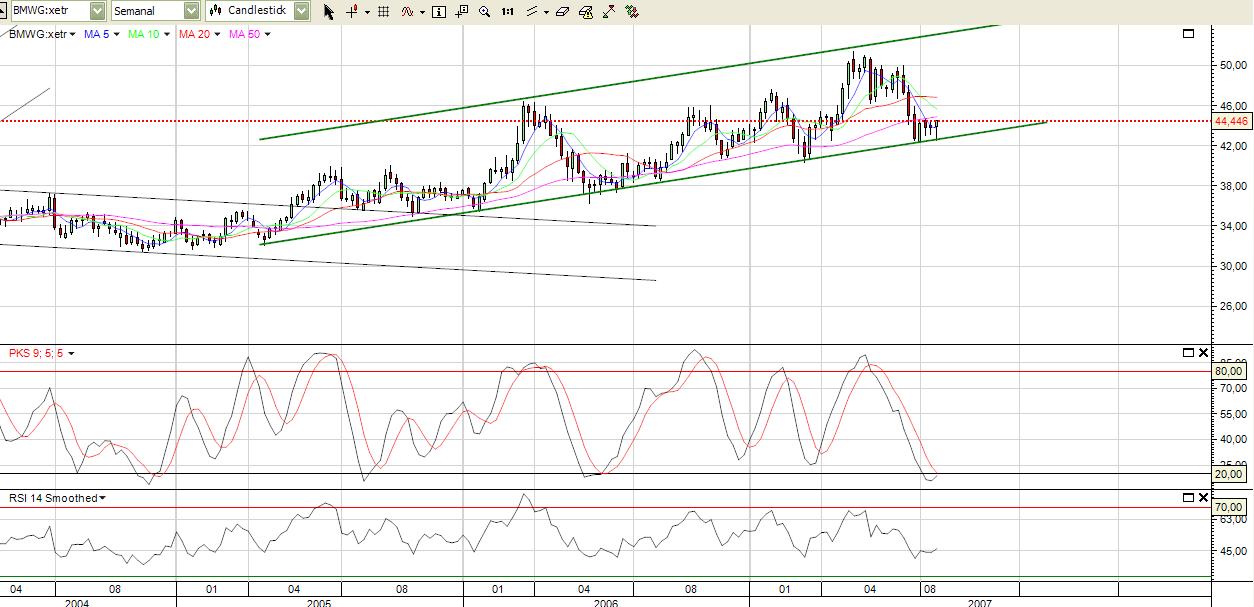Open the PKS 9; 5; 5 indicator menu
This screenshot has width=1254, height=607.
pos(35,352)
